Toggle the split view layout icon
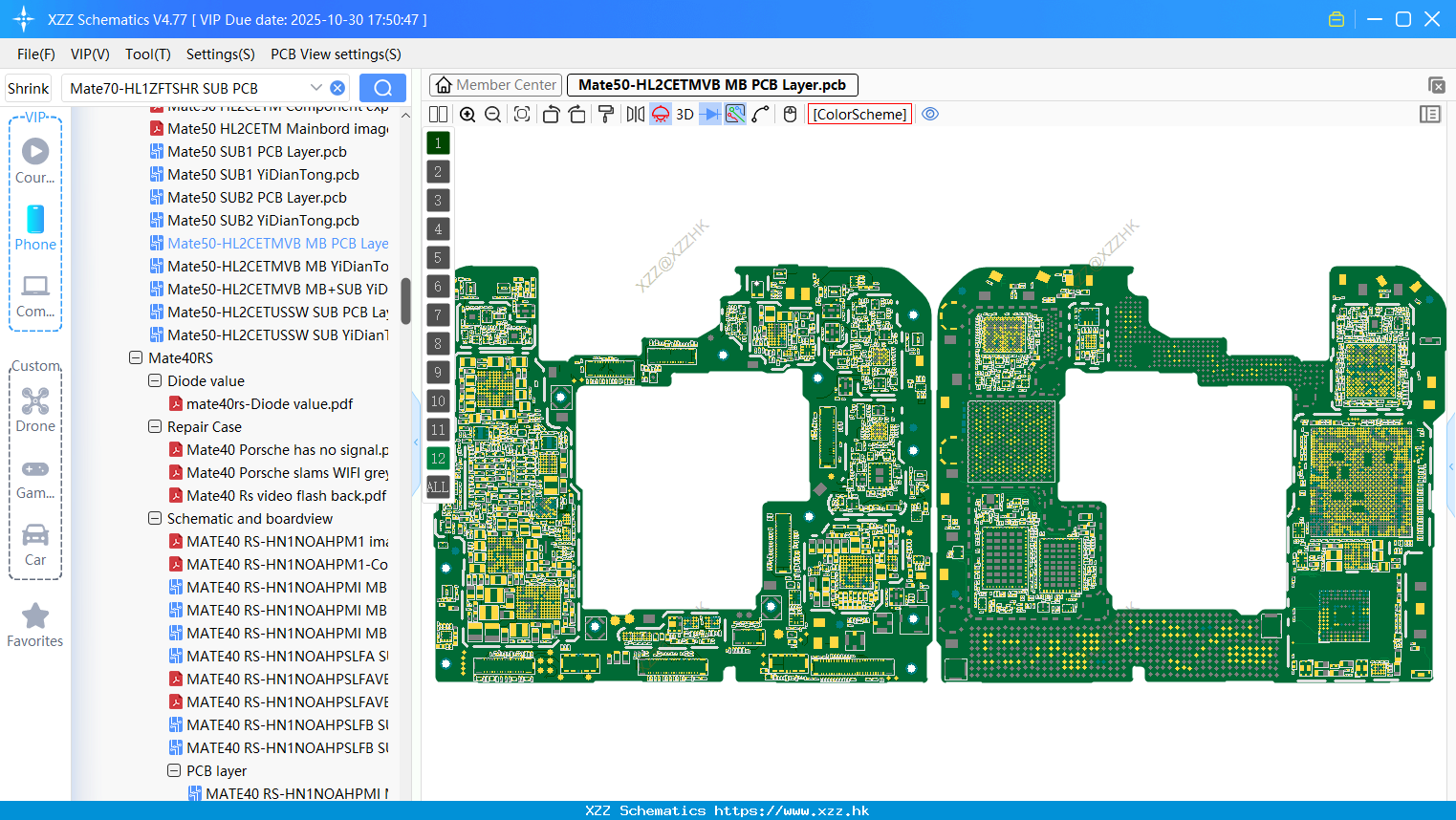1456x820 pixels. point(438,115)
